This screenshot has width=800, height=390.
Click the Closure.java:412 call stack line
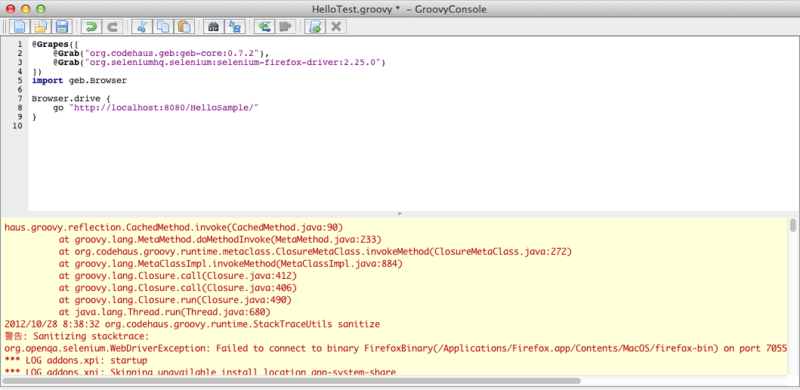pos(178,276)
